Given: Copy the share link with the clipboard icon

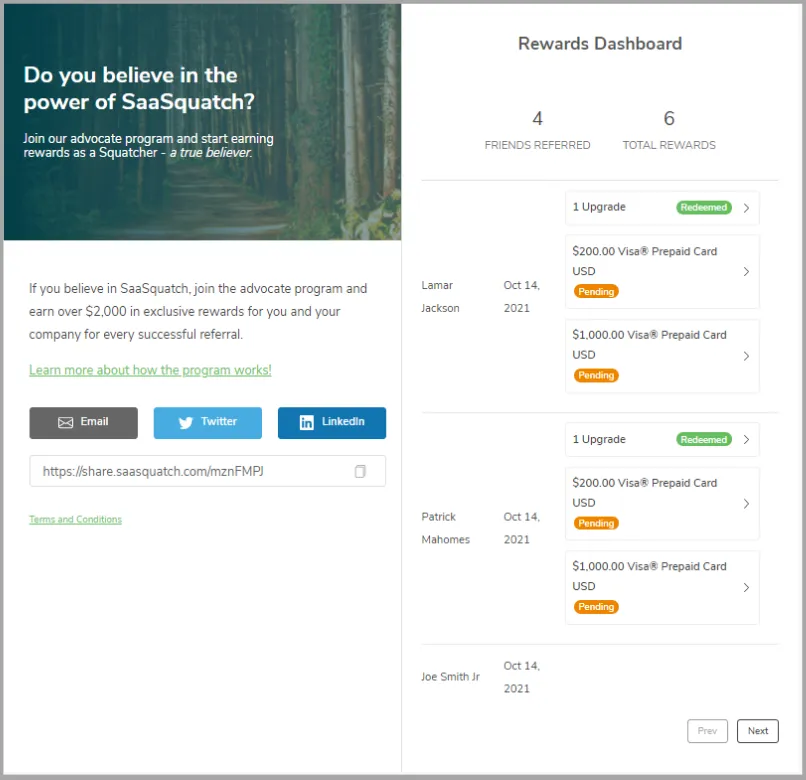Looking at the screenshot, I should click(x=360, y=471).
